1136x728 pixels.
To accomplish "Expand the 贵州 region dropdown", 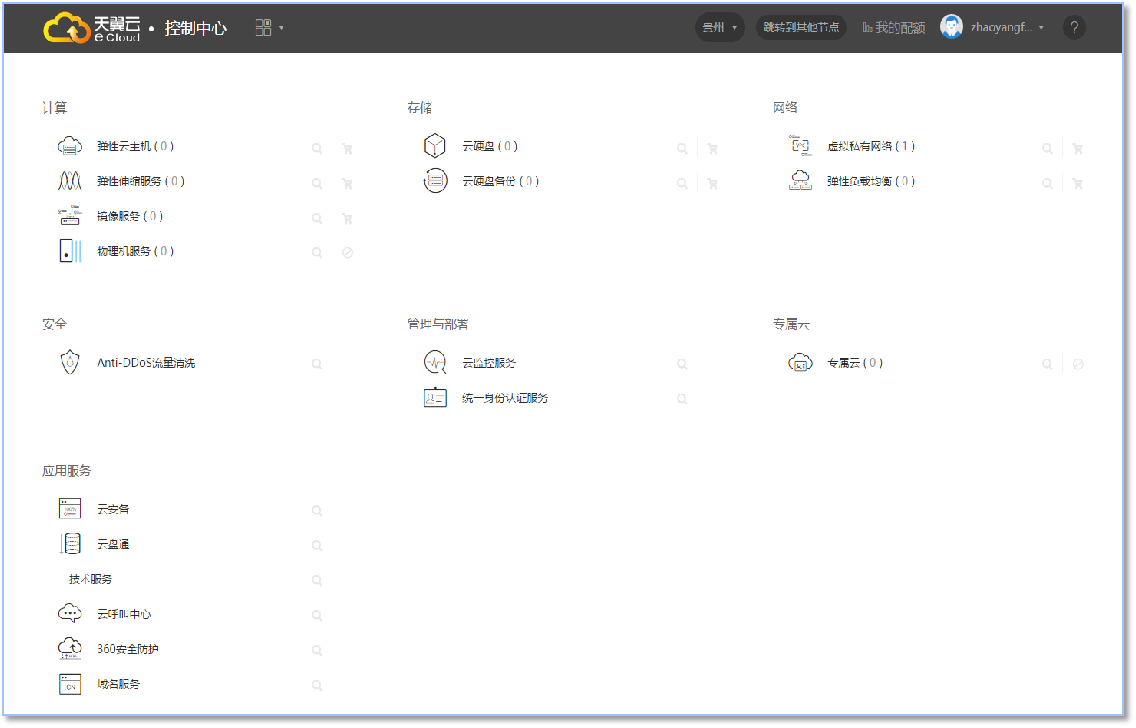I will coord(720,28).
